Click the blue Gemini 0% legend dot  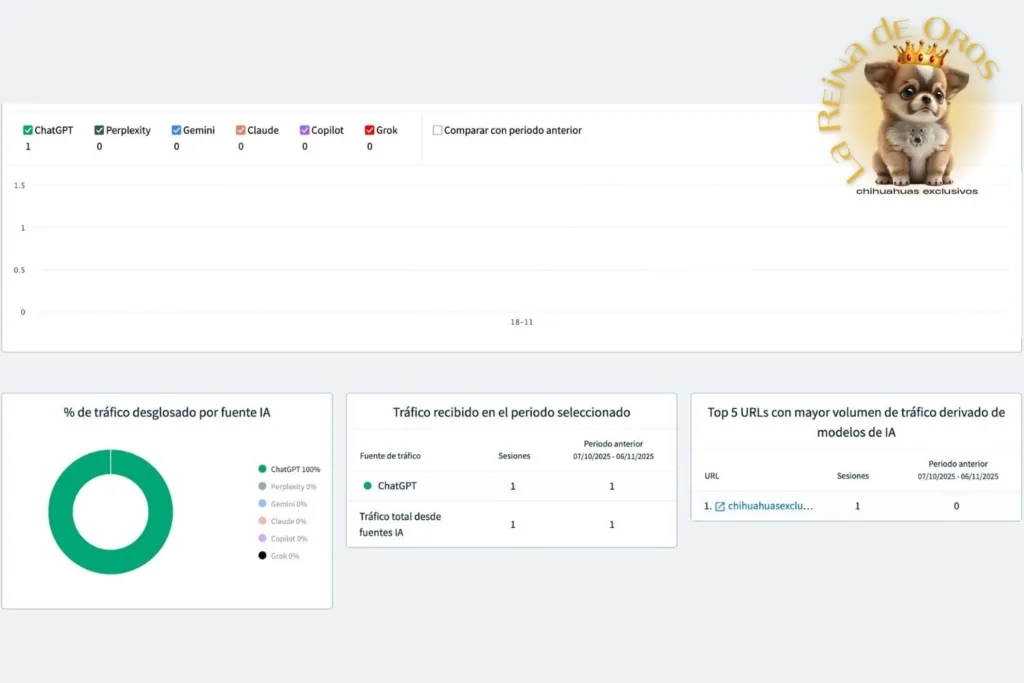coord(262,504)
